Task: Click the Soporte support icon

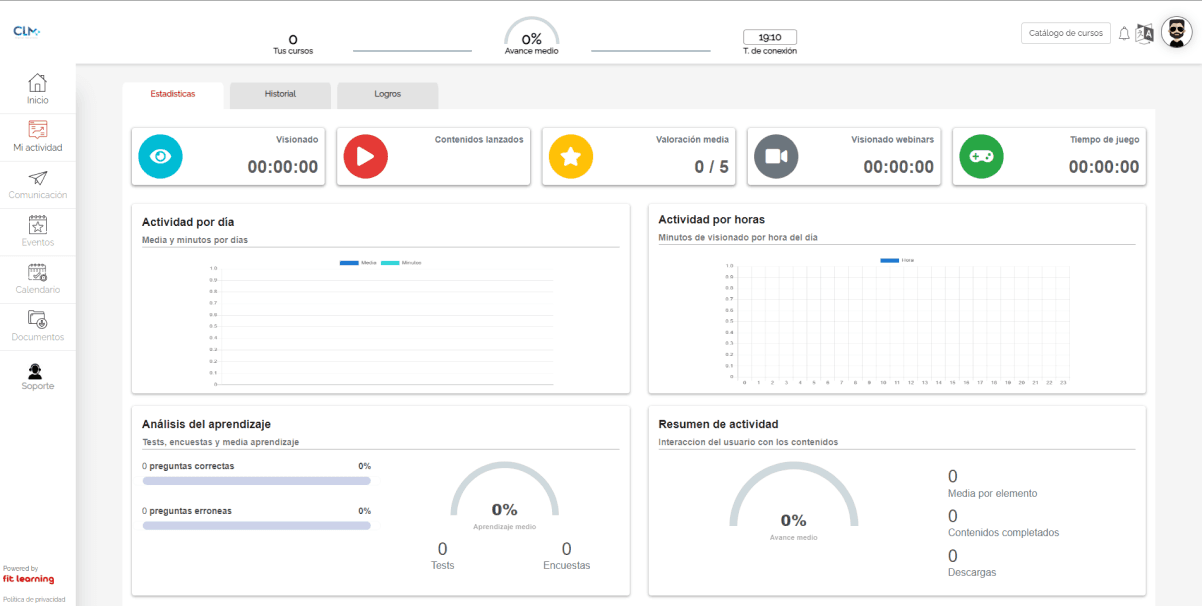Action: (x=37, y=371)
